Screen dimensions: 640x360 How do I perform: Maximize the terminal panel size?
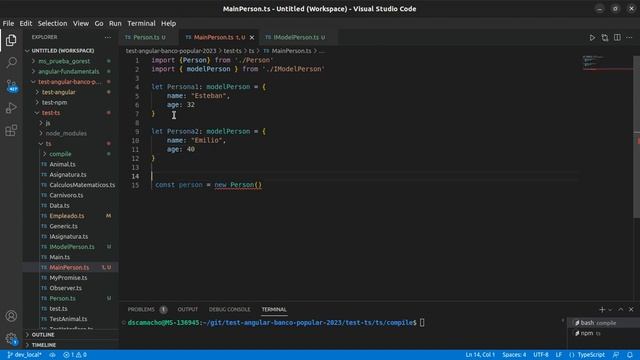pyautogui.click(x=621, y=309)
